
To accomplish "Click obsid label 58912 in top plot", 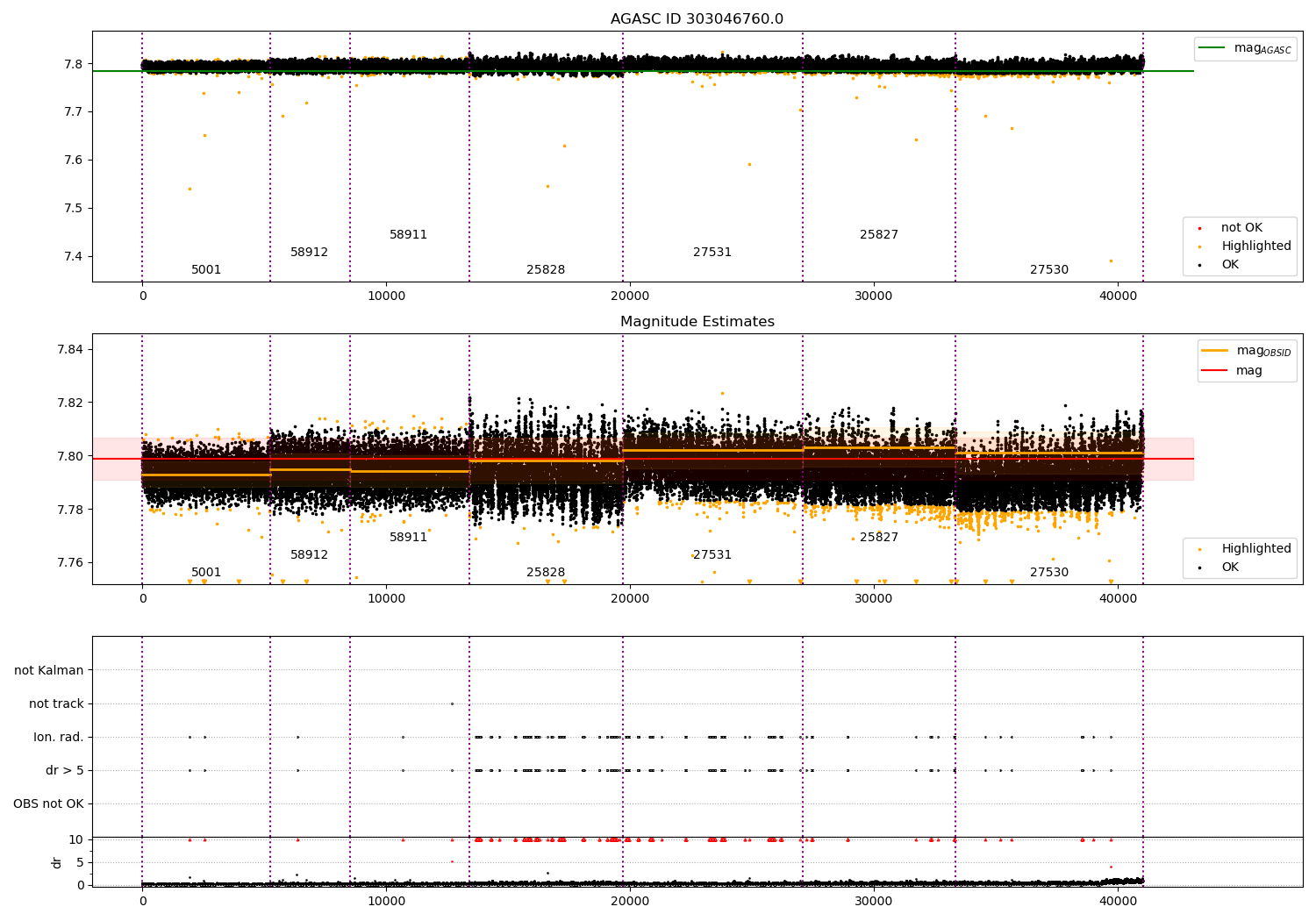I will [x=309, y=253].
